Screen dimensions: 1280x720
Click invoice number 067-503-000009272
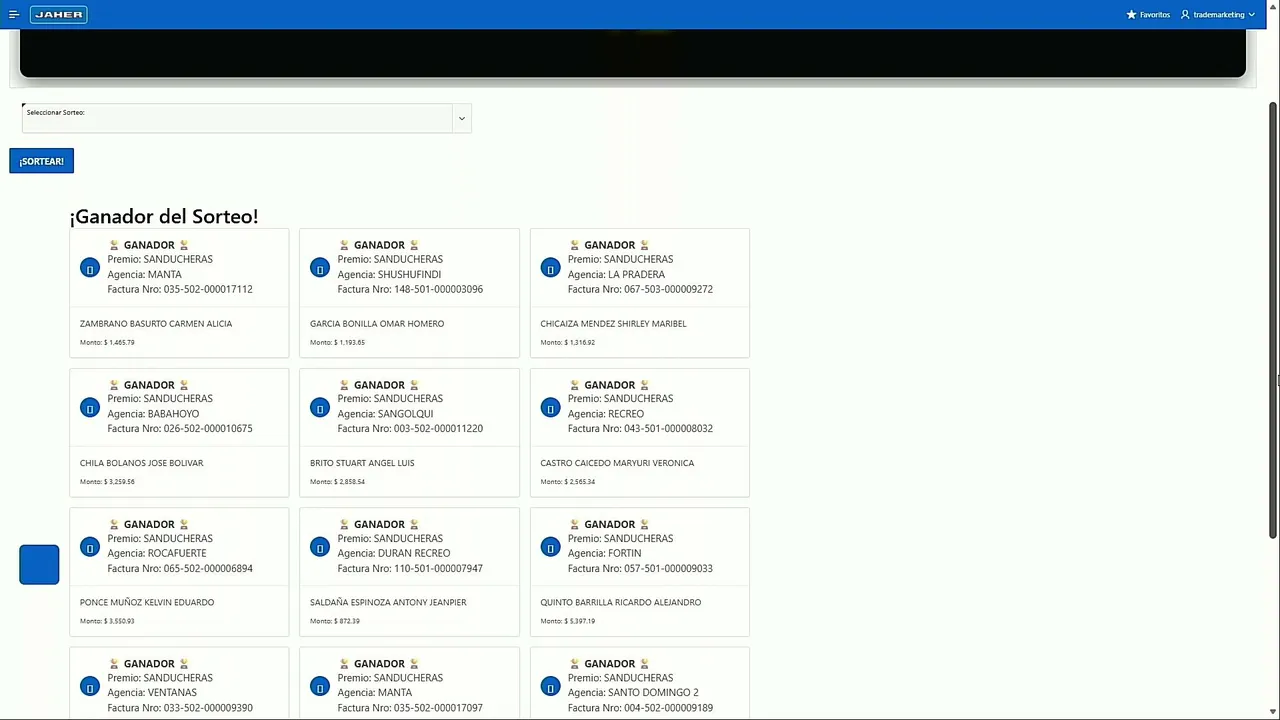(x=668, y=289)
